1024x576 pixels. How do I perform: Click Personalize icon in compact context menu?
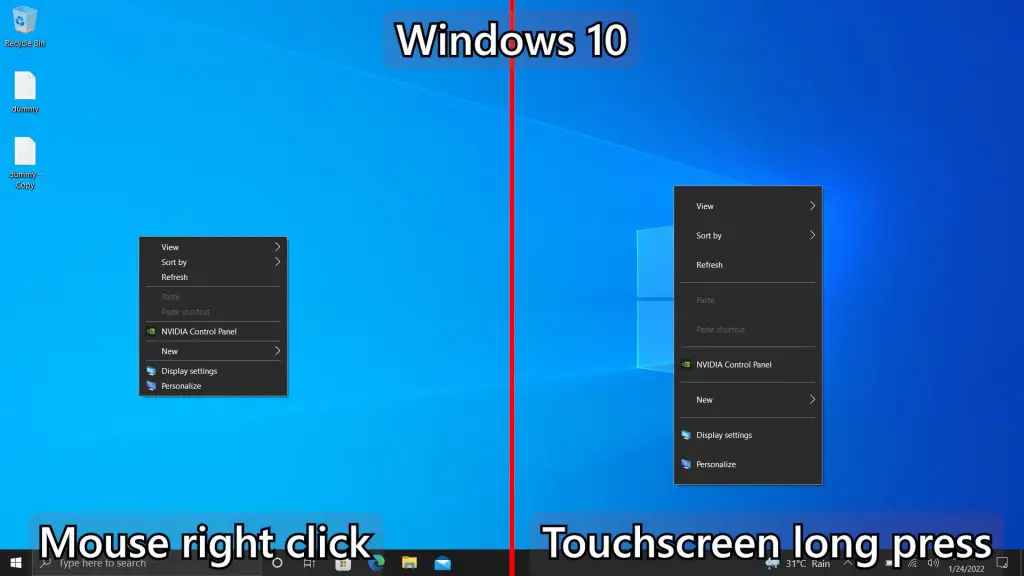click(151, 386)
